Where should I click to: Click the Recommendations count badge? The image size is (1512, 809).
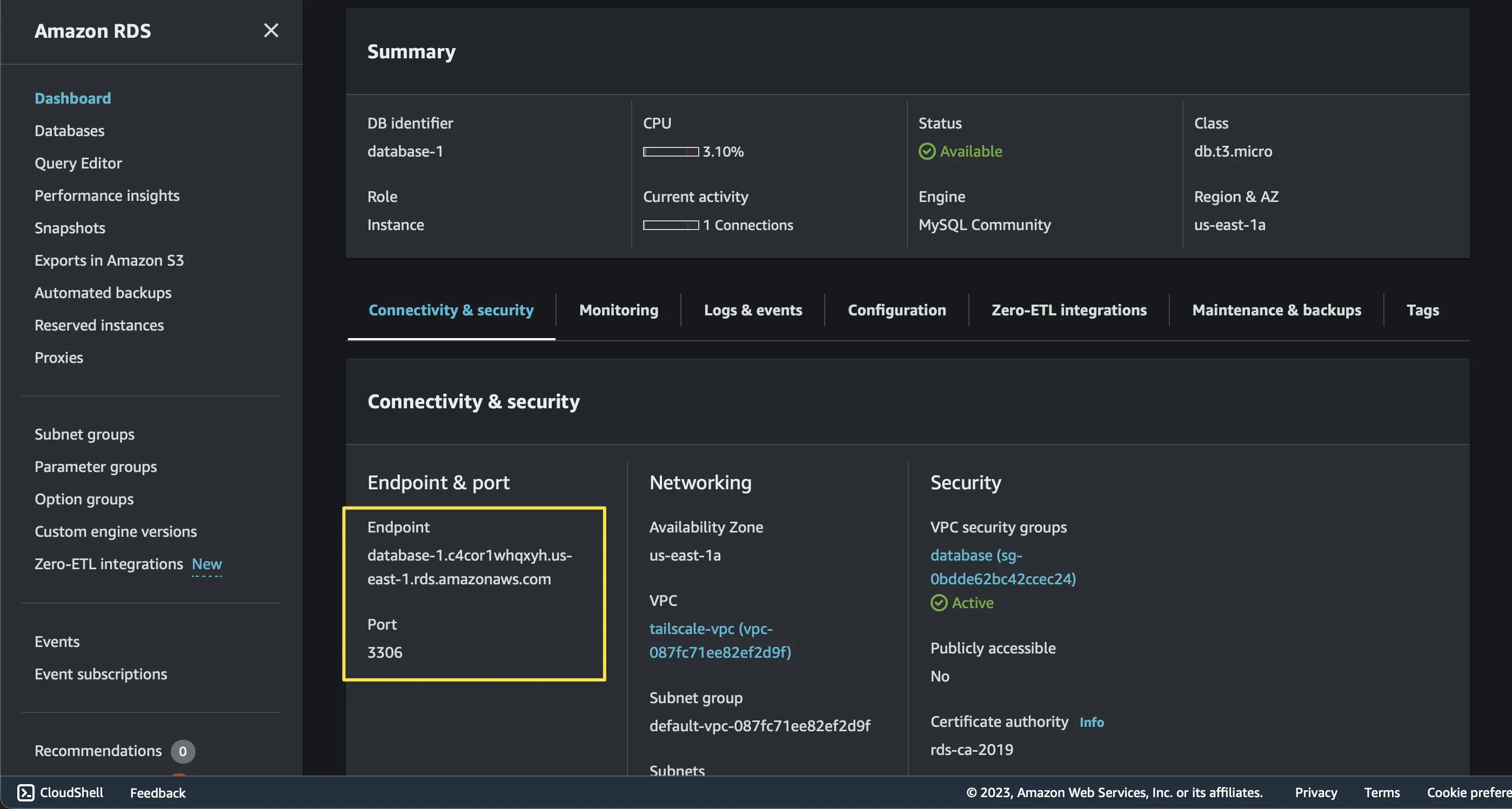[183, 751]
